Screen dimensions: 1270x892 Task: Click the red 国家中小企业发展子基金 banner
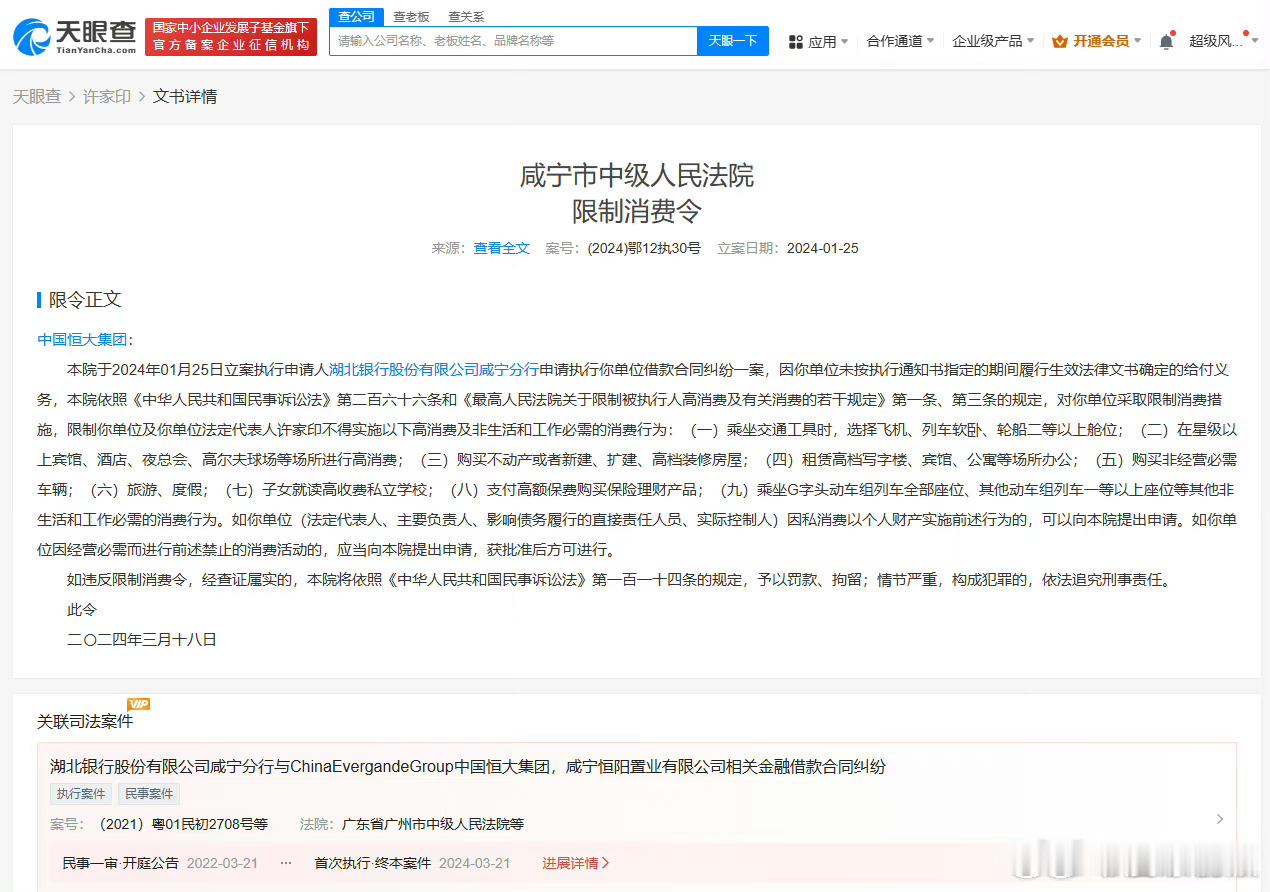(x=231, y=37)
